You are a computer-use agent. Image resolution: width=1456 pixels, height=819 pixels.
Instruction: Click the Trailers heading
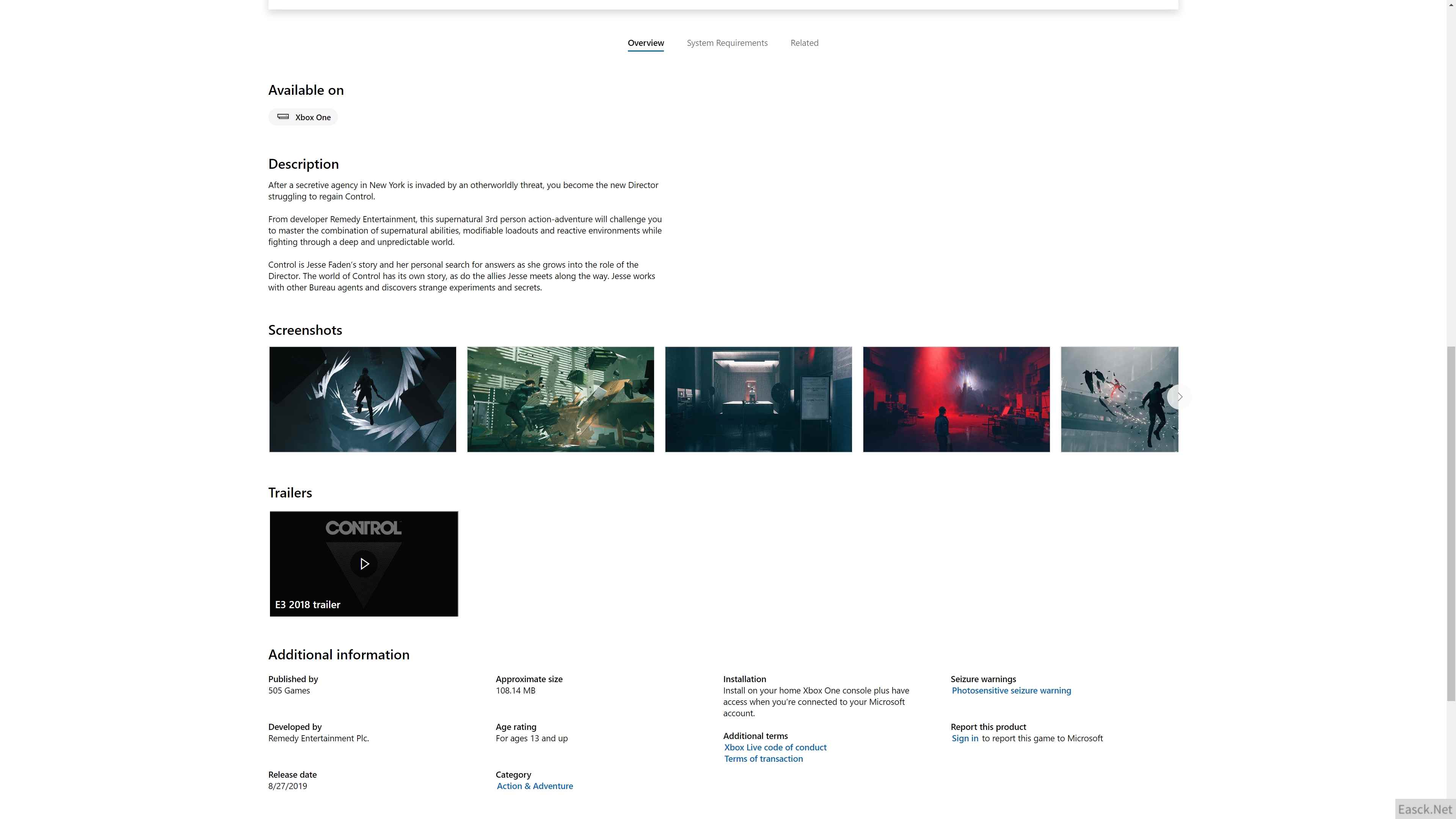pyautogui.click(x=290, y=492)
